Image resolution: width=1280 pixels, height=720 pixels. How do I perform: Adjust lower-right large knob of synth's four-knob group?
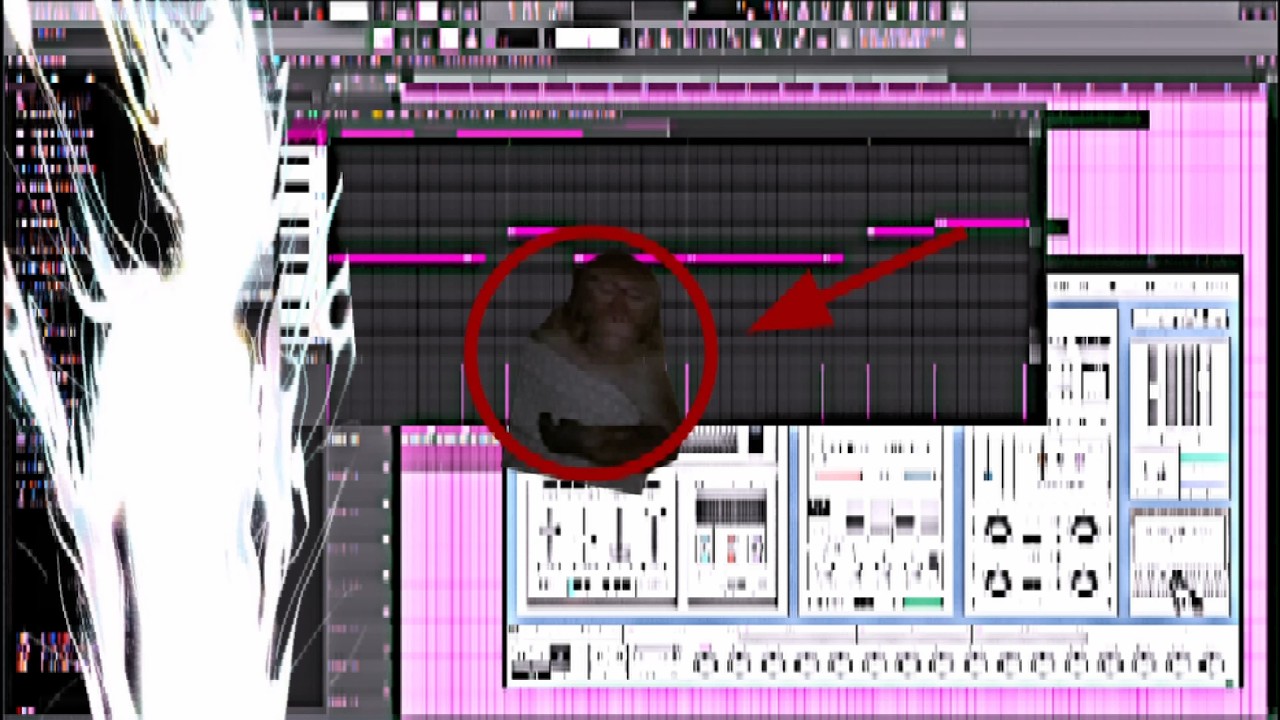(1084, 581)
